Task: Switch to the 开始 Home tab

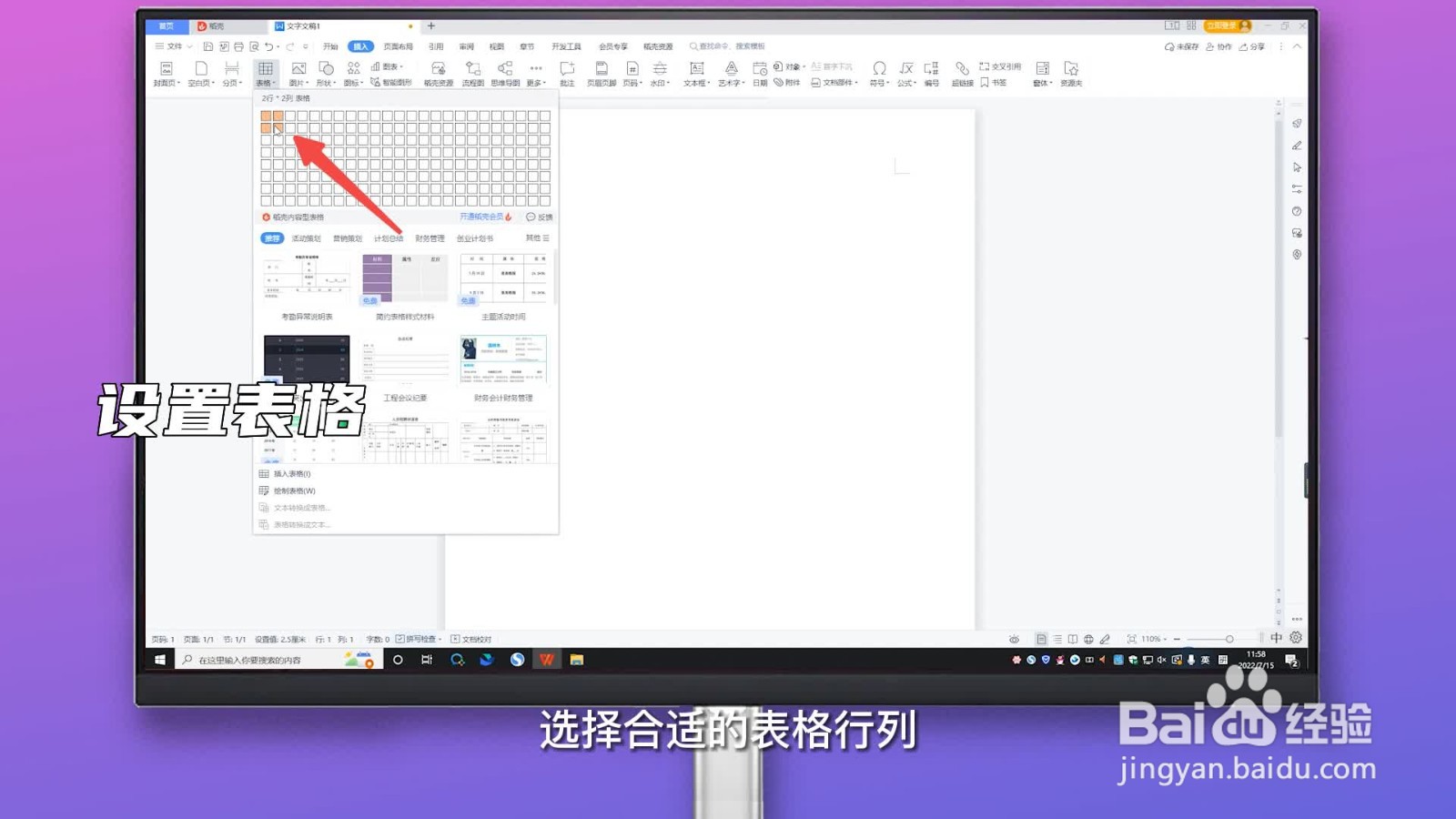Action: [x=330, y=46]
